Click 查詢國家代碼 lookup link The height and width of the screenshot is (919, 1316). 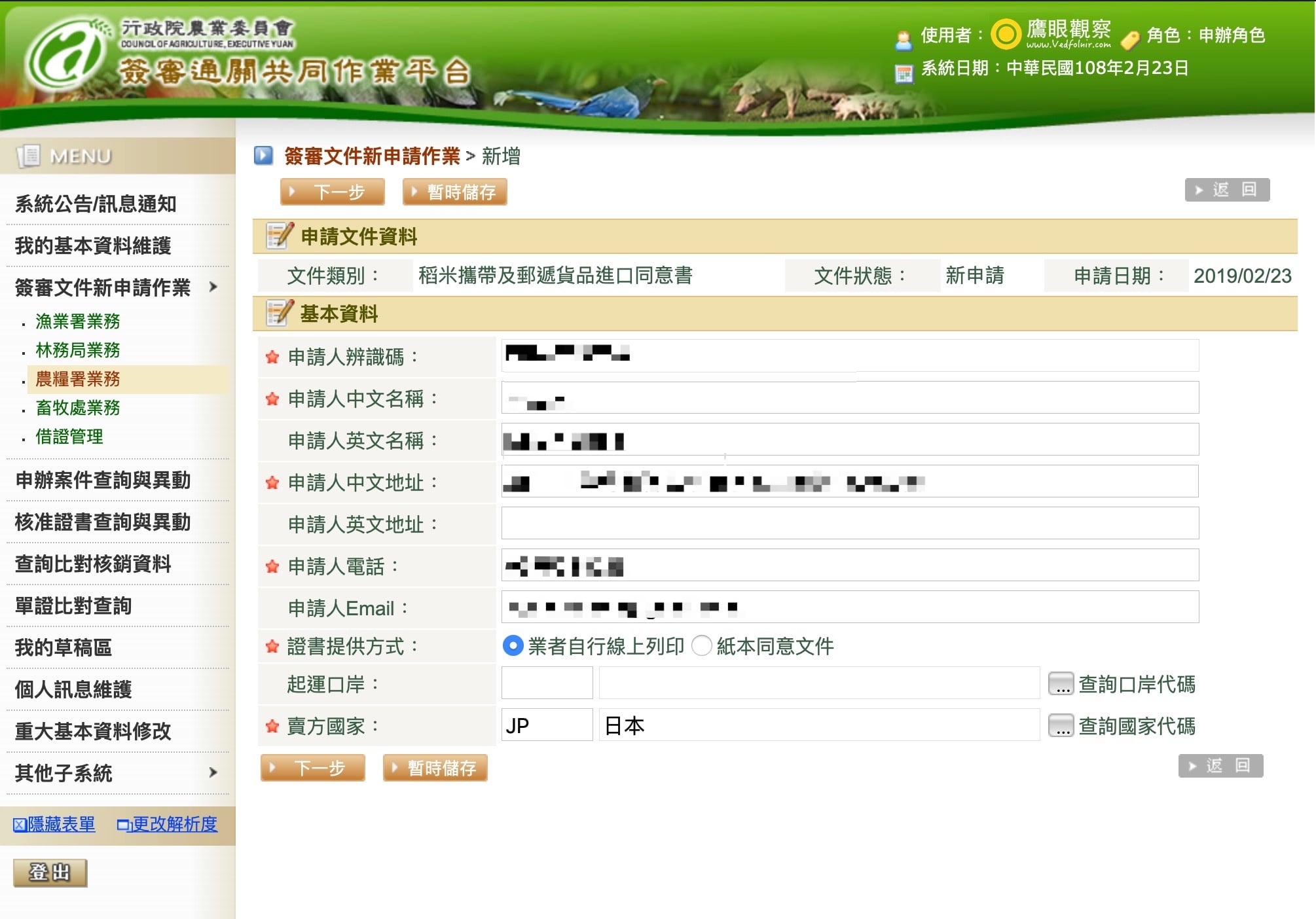coord(1137,726)
